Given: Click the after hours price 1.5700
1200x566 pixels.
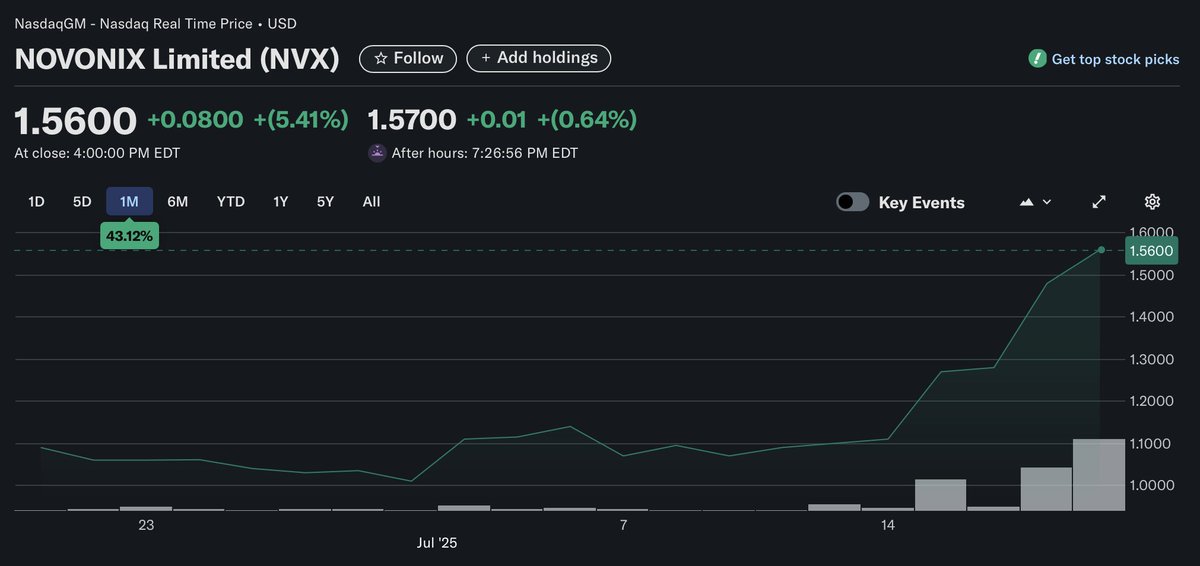Looking at the screenshot, I should tap(412, 120).
